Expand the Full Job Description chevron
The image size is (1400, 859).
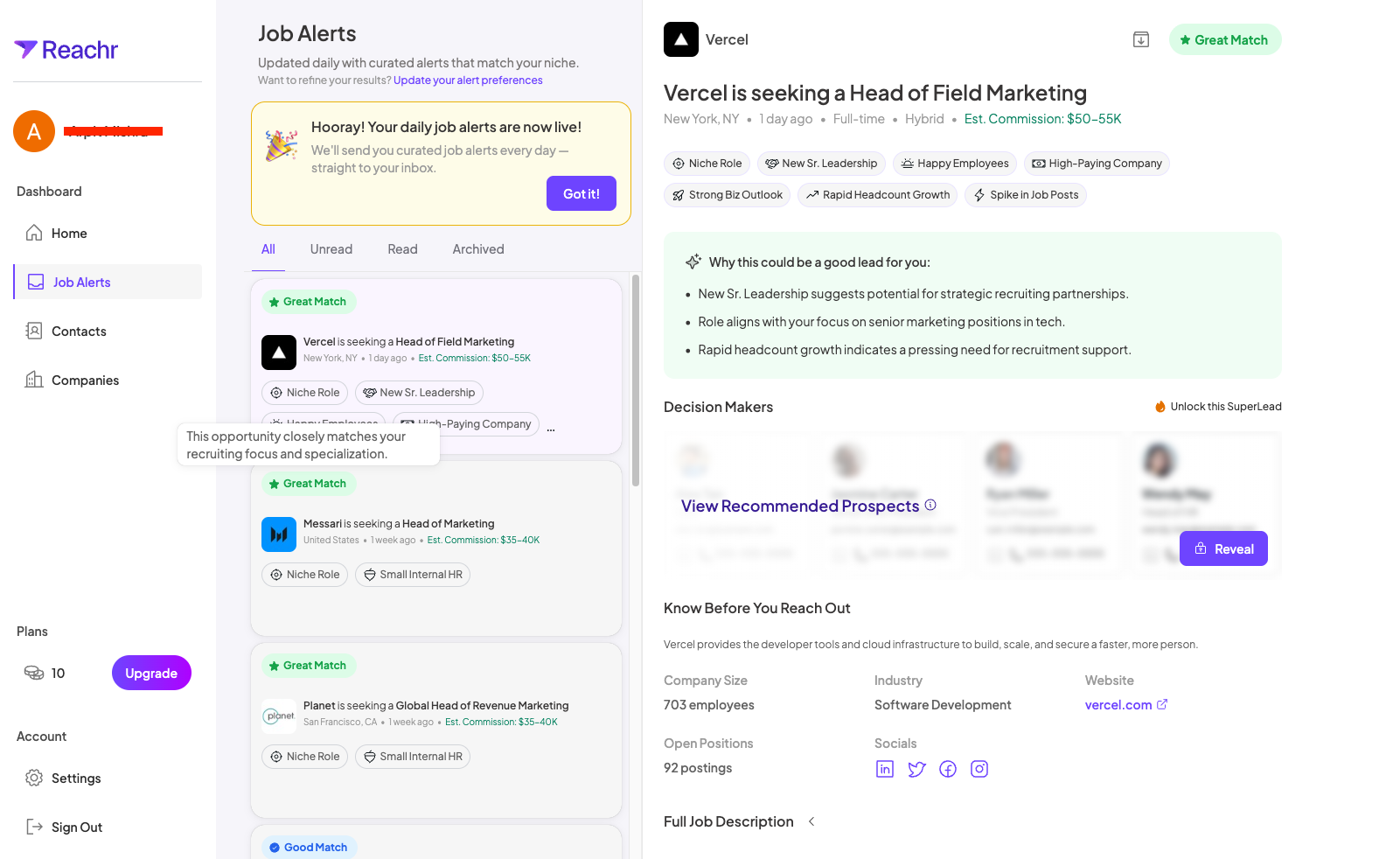811,821
